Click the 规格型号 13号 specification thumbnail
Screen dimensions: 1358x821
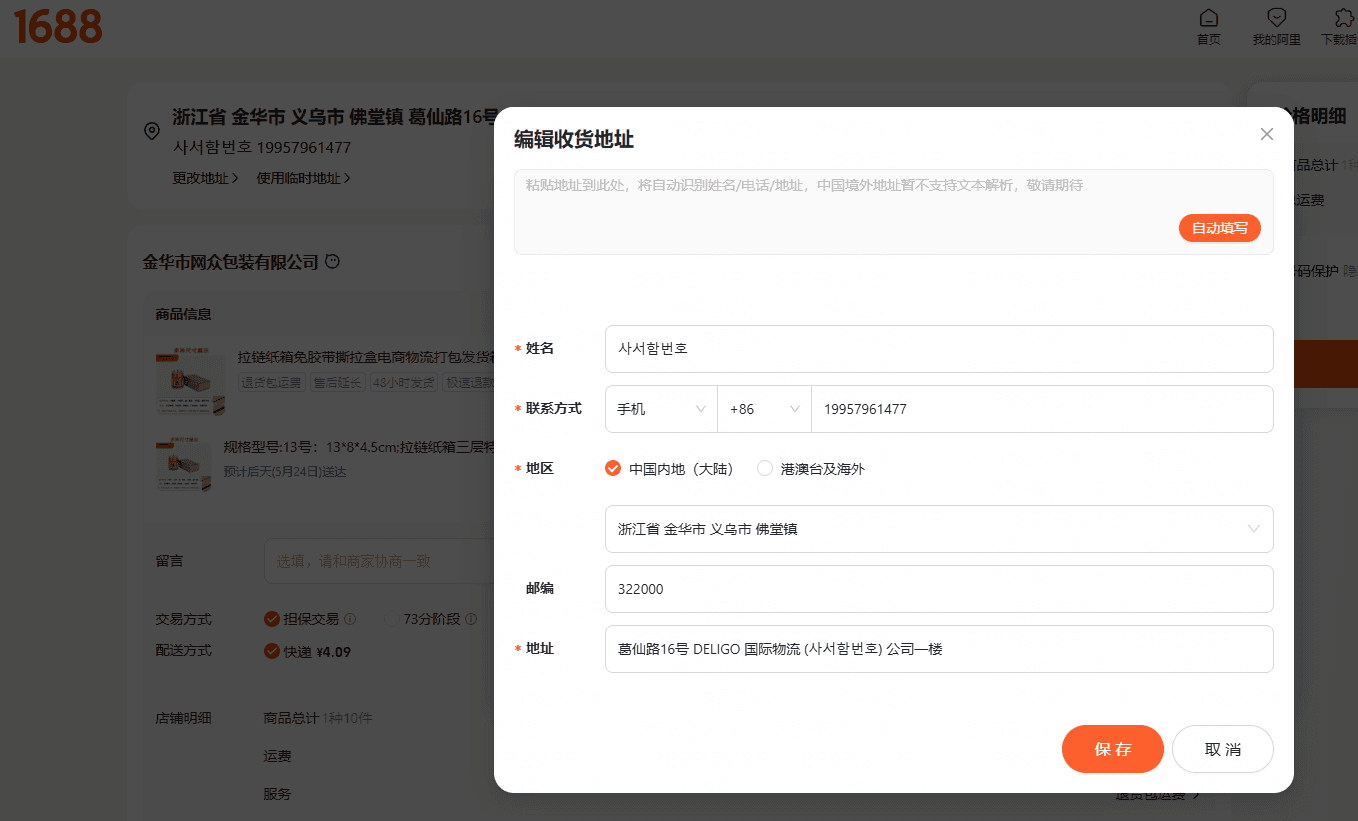pos(184,463)
